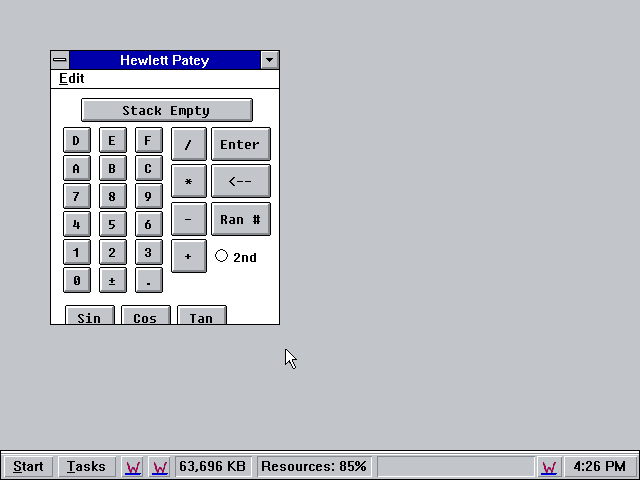
Task: Click the W icon beside the clock
Action: pos(549,466)
